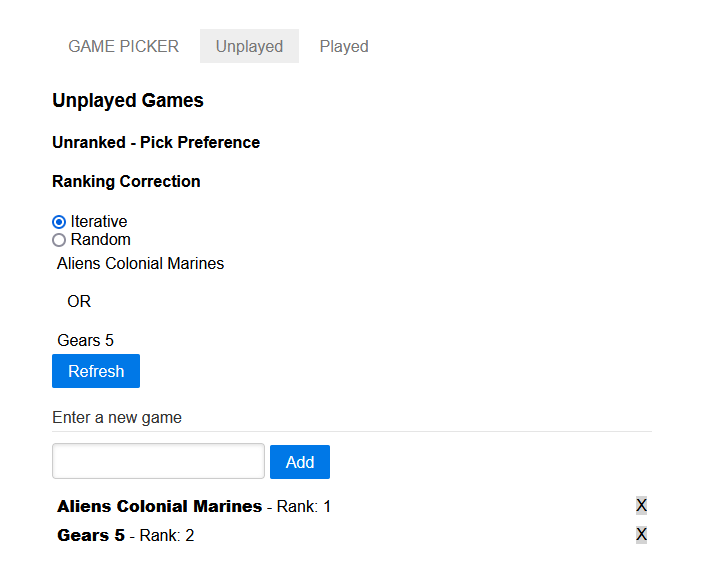The height and width of the screenshot is (573, 703).
Task: Focus the new game text field
Action: (x=158, y=462)
